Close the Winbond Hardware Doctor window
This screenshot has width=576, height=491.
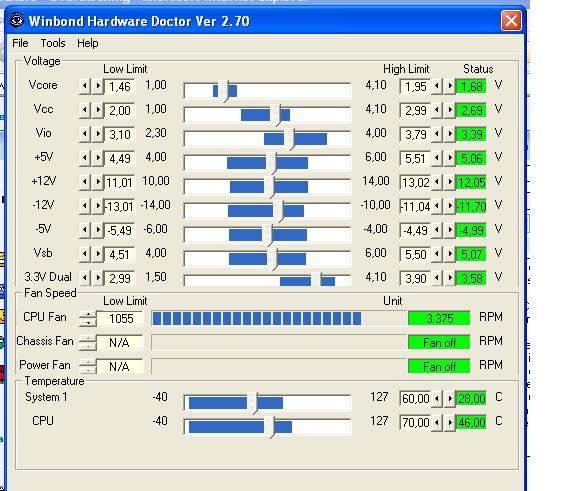click(511, 21)
